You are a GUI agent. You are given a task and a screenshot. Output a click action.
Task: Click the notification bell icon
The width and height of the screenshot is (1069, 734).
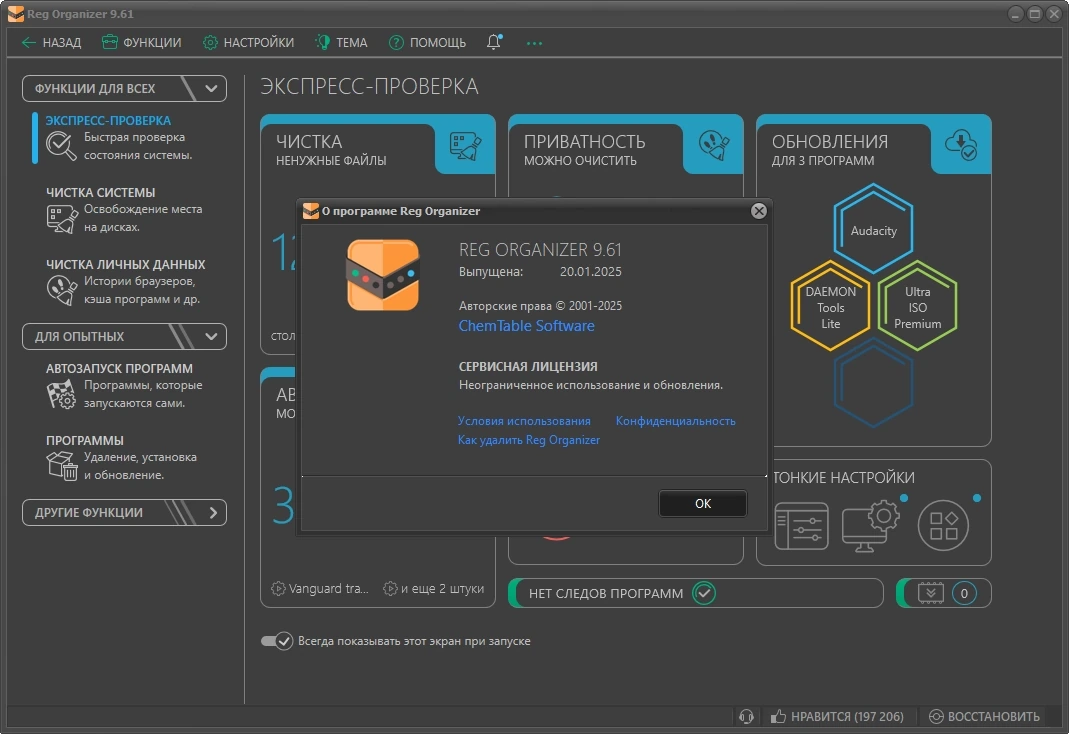click(x=494, y=42)
